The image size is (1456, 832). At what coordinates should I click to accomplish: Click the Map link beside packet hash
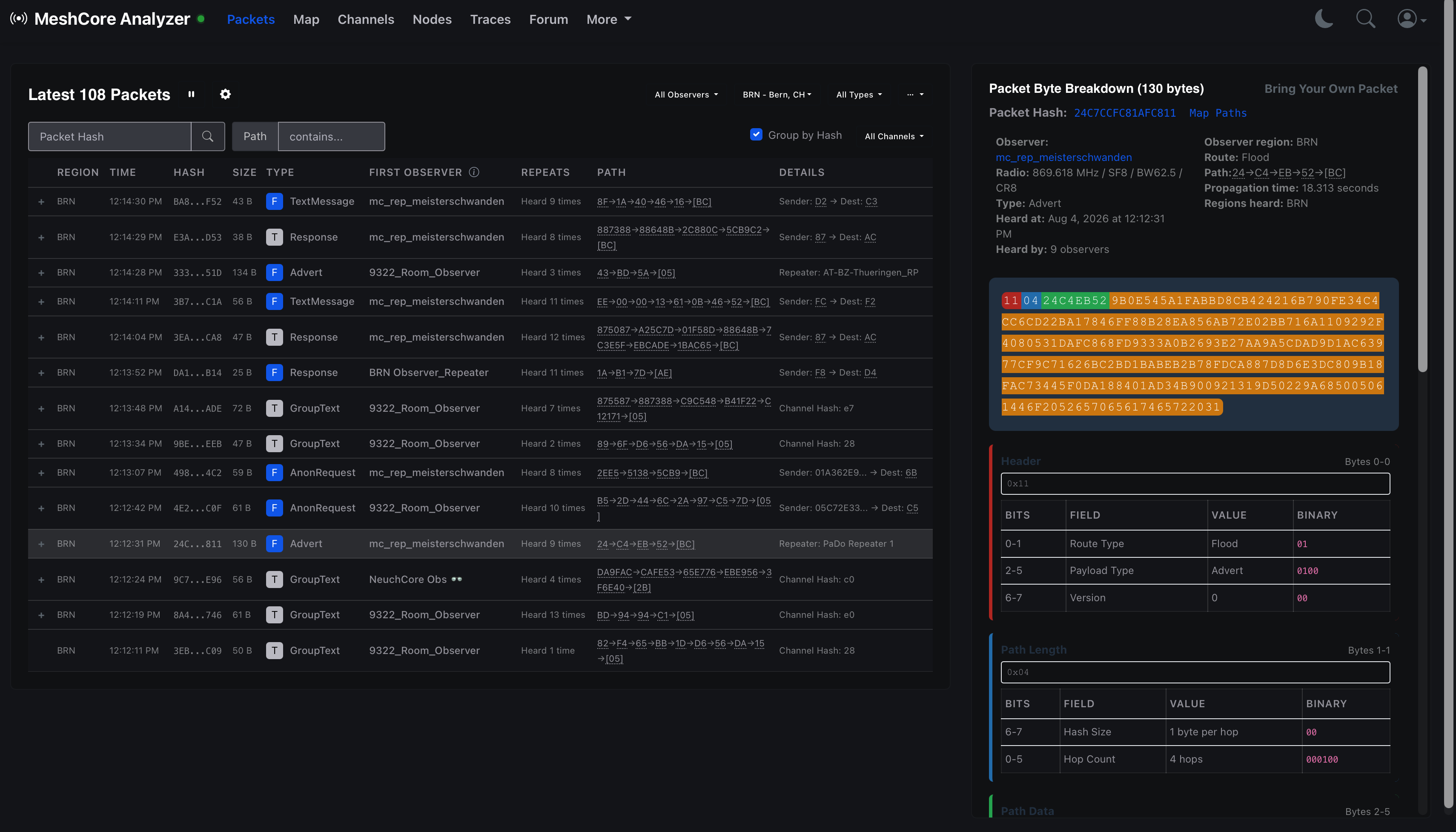tap(1199, 113)
